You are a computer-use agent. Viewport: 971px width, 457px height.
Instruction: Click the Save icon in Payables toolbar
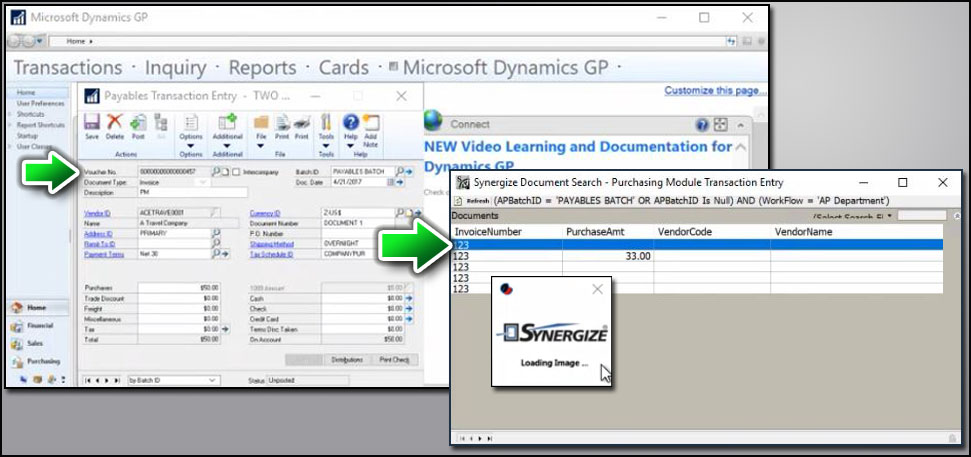point(92,126)
